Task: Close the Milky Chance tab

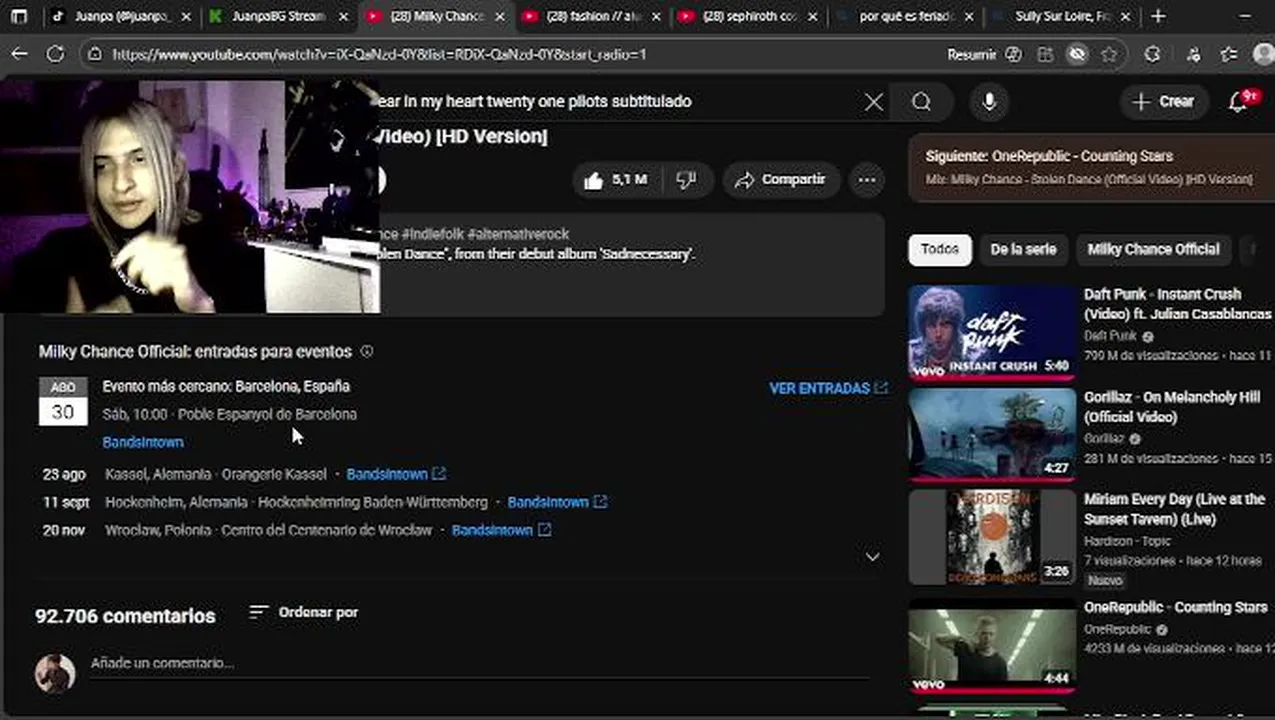Action: [x=498, y=16]
